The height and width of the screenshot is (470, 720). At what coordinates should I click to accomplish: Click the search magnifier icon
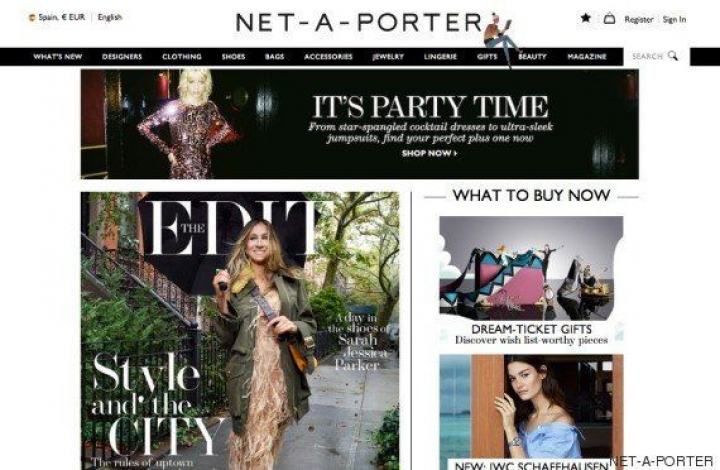673,56
